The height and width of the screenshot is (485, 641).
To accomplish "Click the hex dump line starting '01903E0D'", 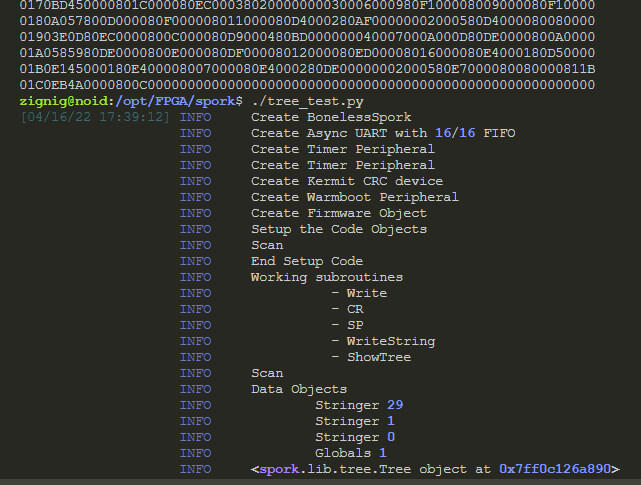I will [307, 37].
